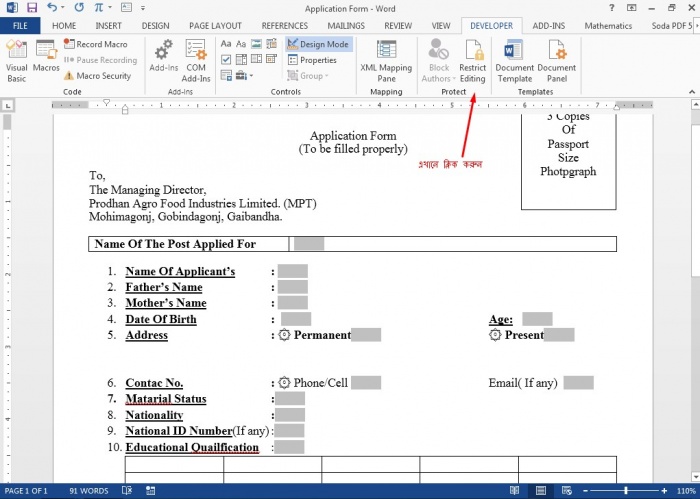Open the Undo history dropdown

click(x=62, y=8)
